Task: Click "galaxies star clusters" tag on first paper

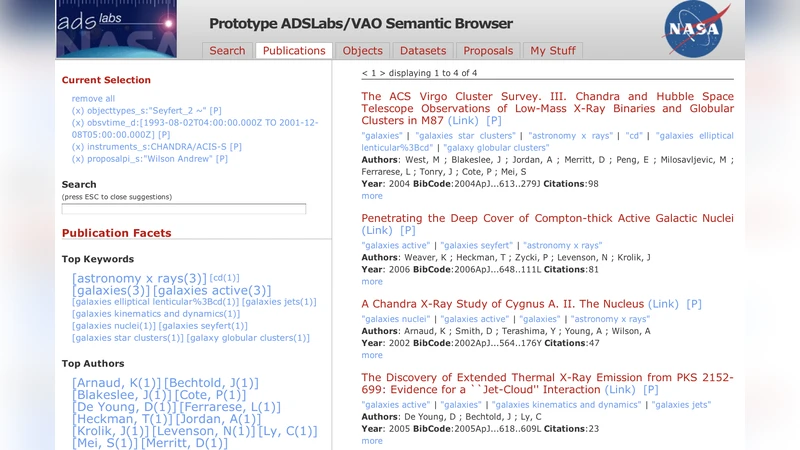Action: click(465, 136)
